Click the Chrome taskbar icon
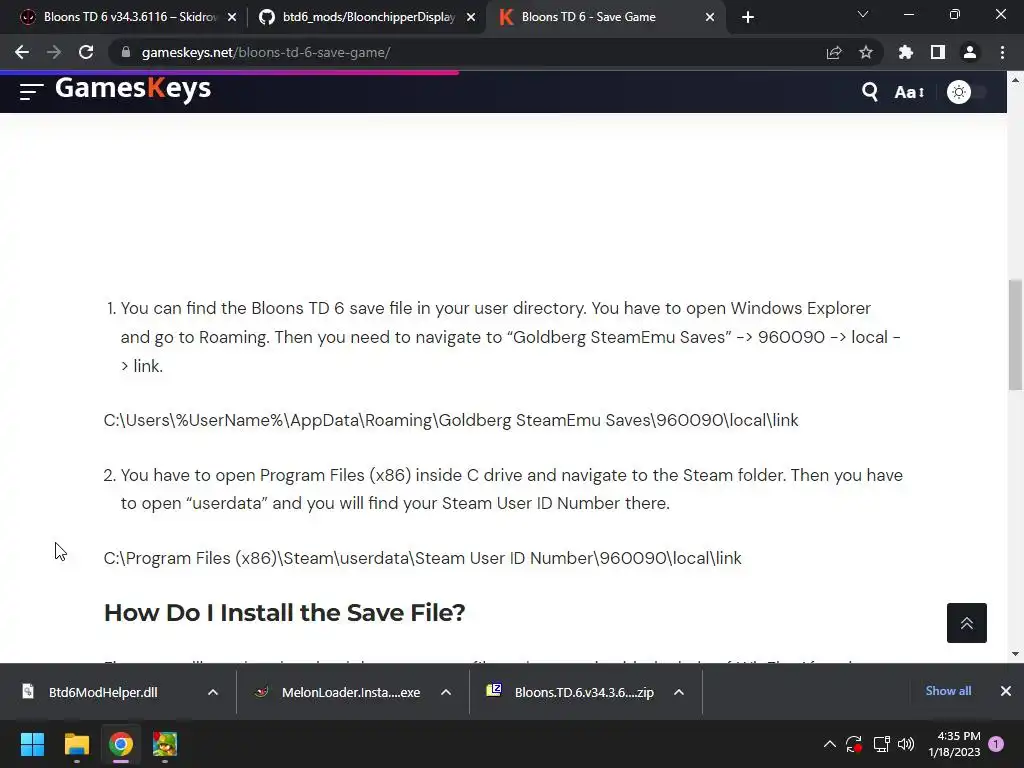The height and width of the screenshot is (768, 1024). [121, 744]
